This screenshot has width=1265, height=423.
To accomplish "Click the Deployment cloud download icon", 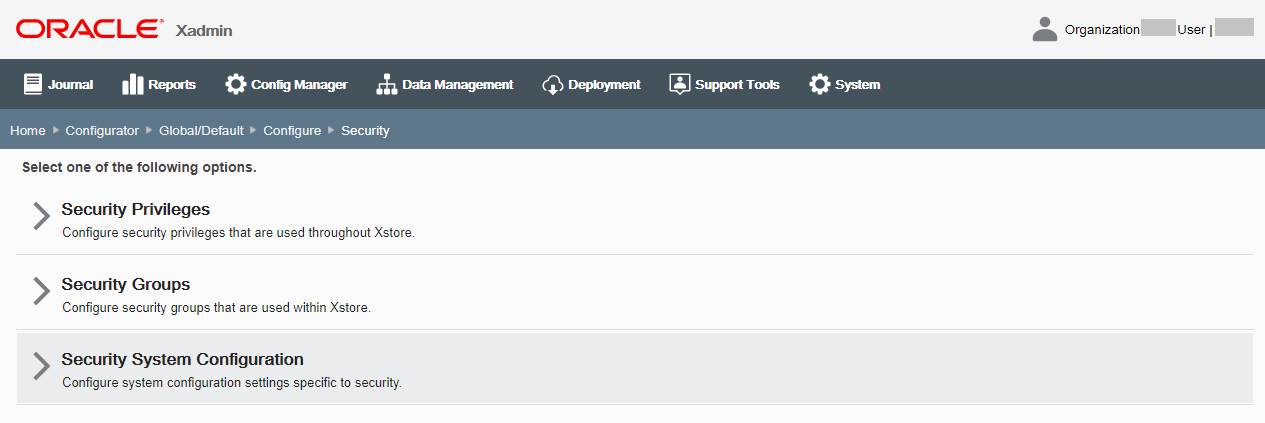I will click(553, 84).
